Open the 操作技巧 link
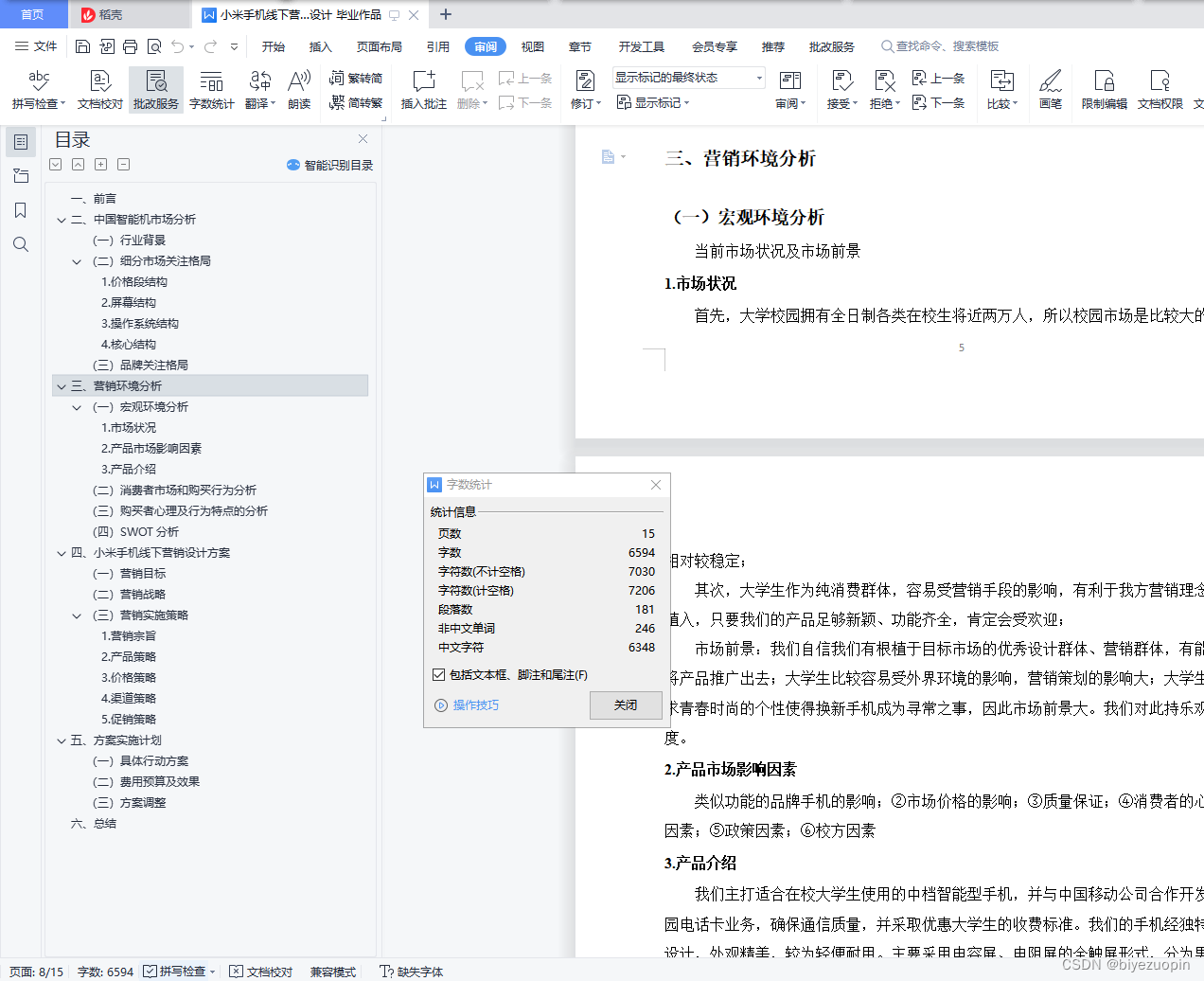The width and height of the screenshot is (1204, 981). [467, 705]
